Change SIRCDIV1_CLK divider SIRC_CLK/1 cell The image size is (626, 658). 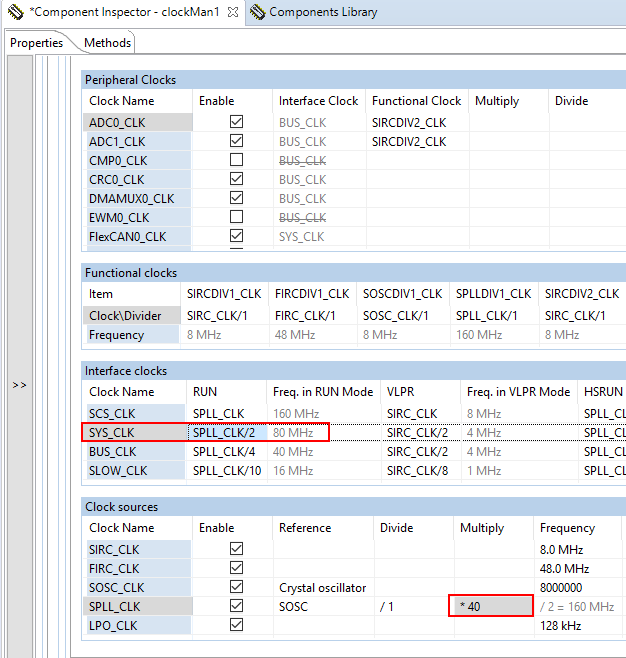(x=225, y=316)
